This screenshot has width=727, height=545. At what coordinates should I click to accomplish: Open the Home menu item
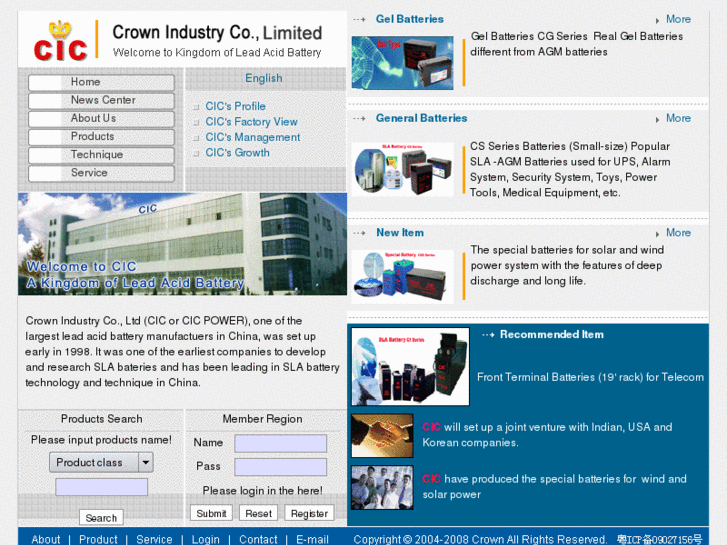click(x=101, y=82)
